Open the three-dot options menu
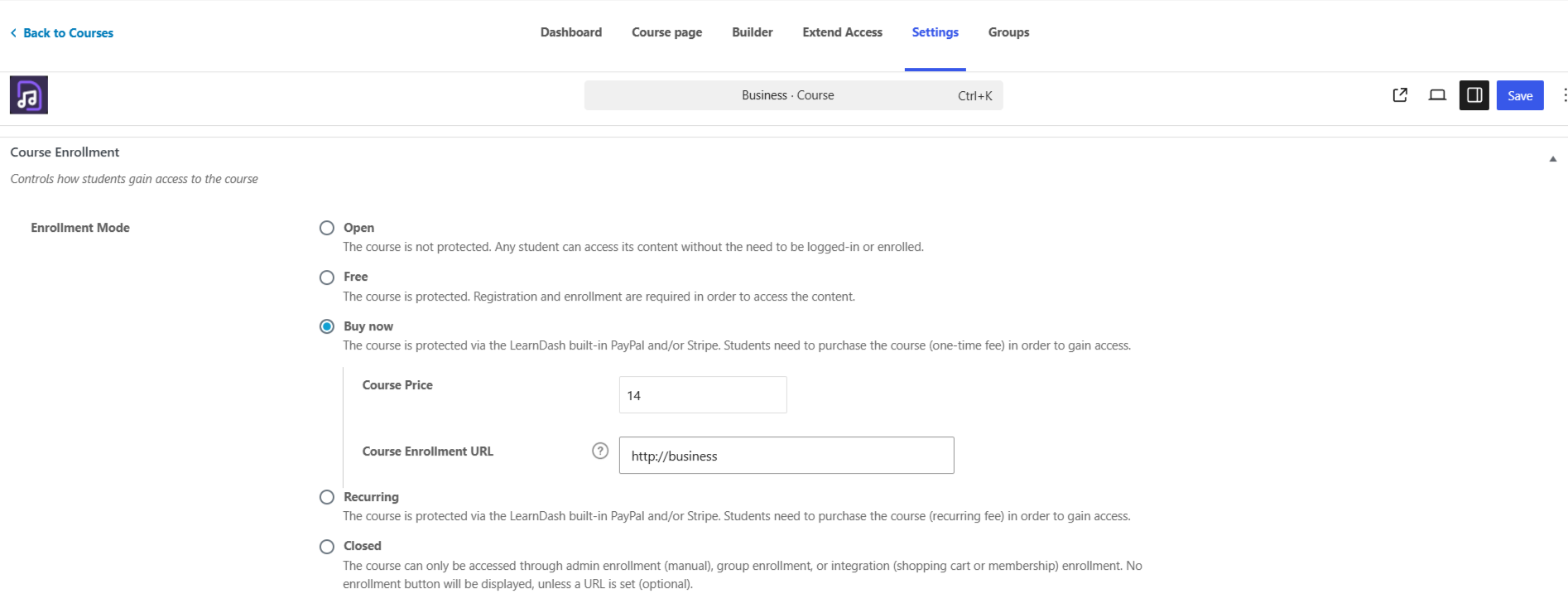 [x=1564, y=95]
